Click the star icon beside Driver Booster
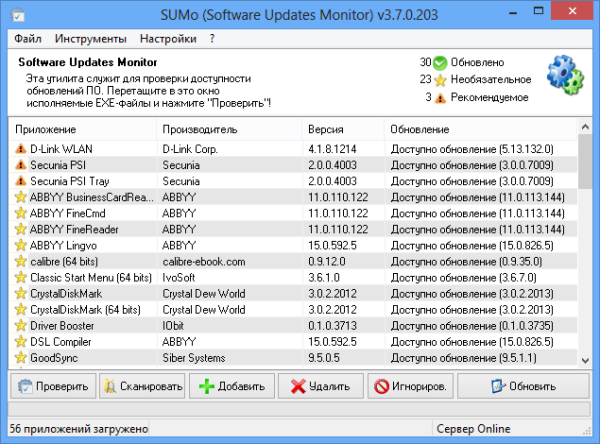600x444 pixels. tap(21, 326)
